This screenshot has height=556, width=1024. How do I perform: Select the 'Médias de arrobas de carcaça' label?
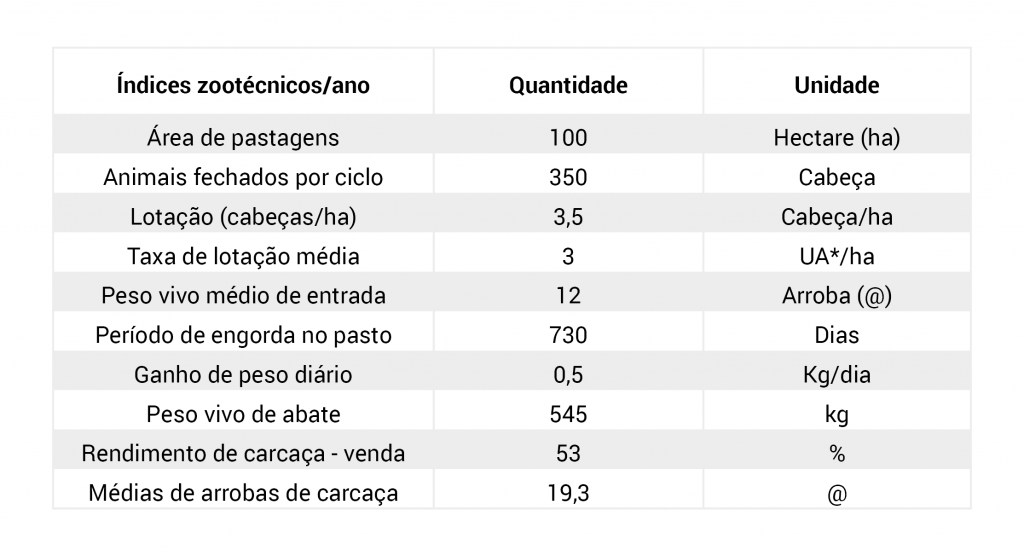(243, 493)
